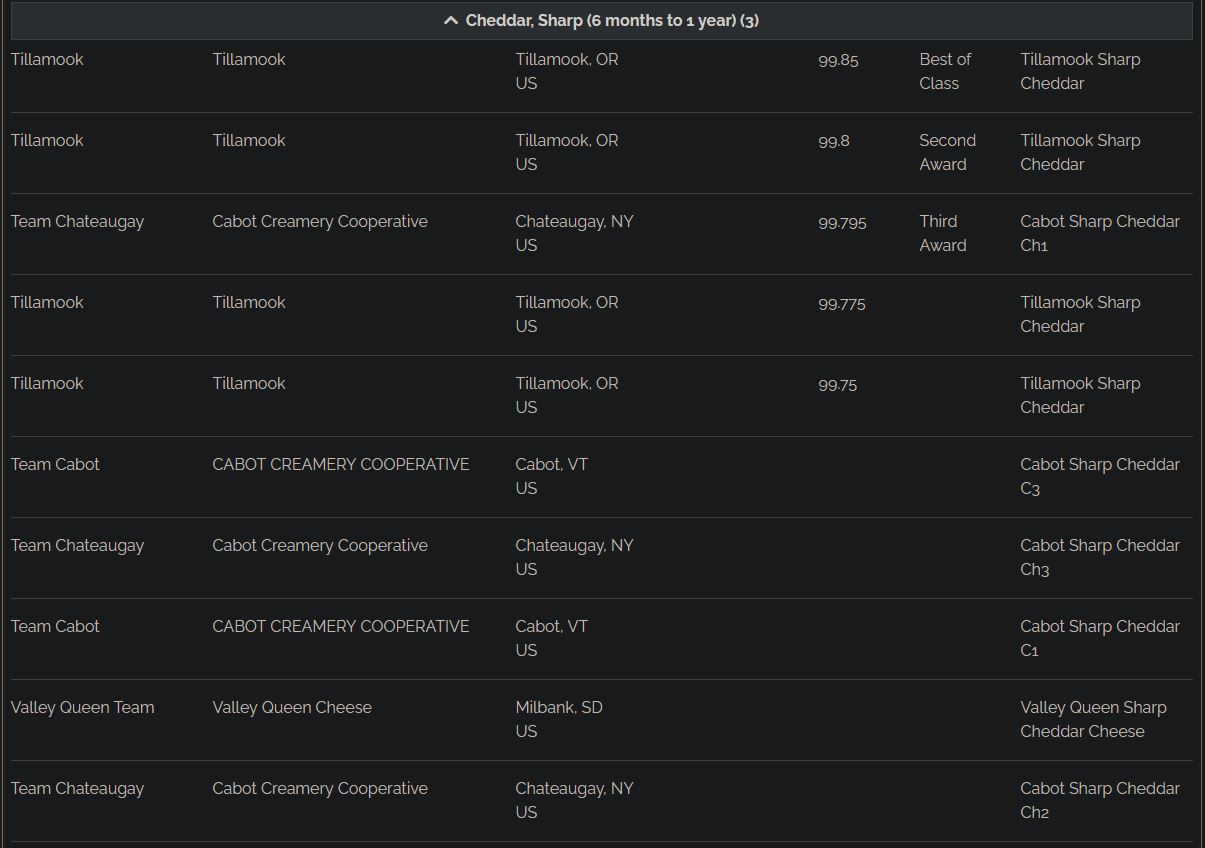Click the Third Award text

(x=943, y=233)
